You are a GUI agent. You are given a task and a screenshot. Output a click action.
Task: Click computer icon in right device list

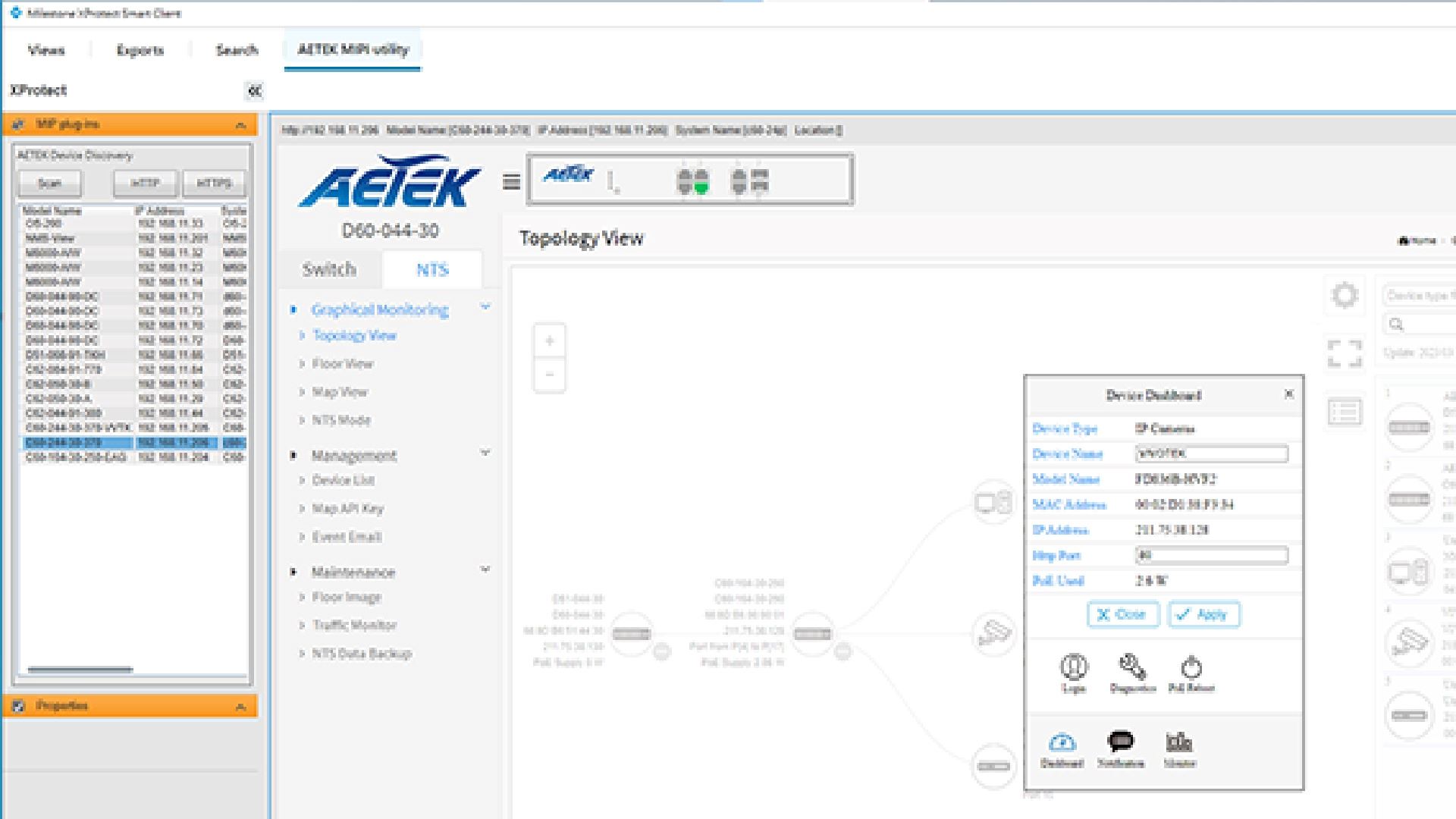coord(1409,571)
